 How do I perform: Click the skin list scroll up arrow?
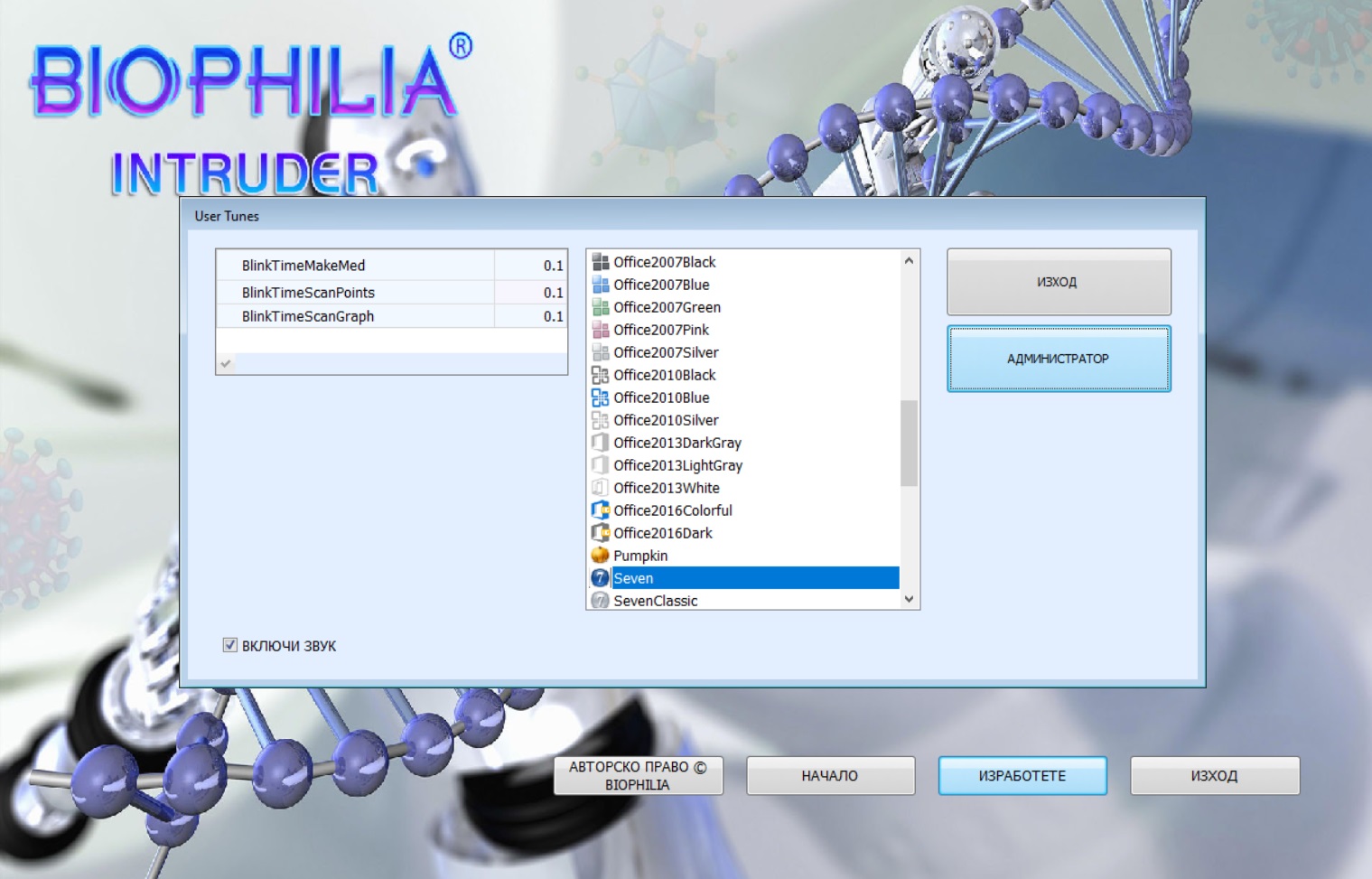click(x=909, y=261)
